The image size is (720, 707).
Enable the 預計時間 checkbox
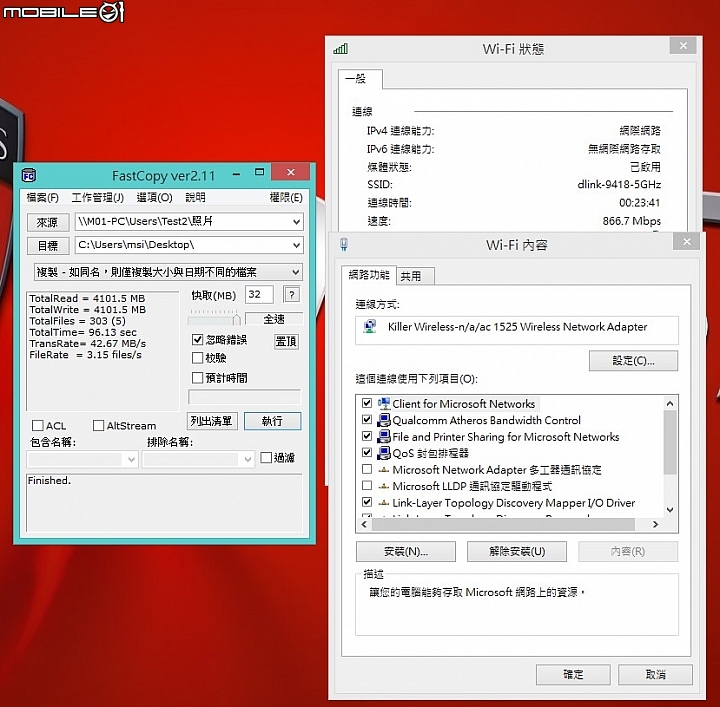pos(197,377)
